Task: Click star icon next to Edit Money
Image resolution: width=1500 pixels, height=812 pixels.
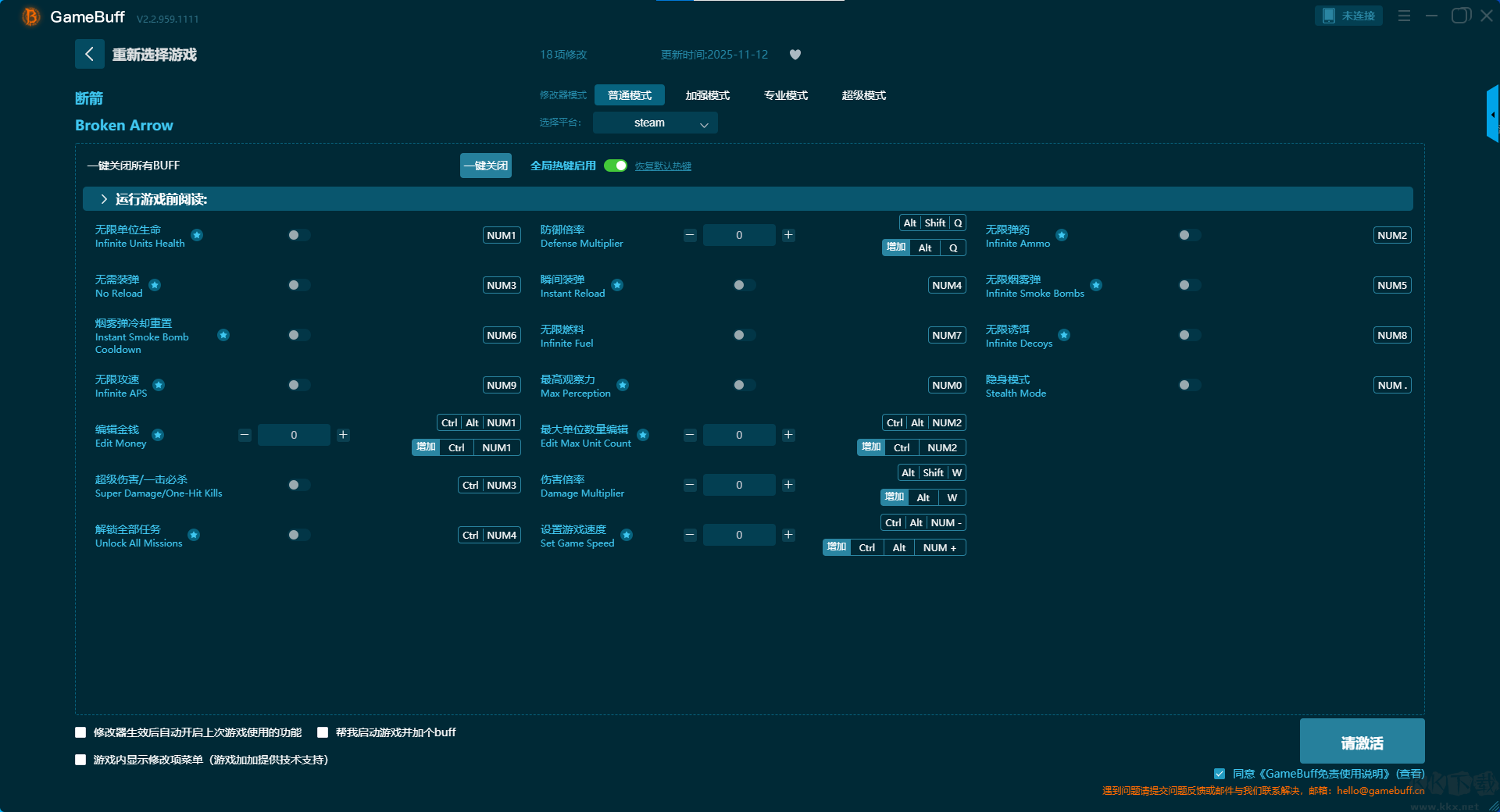Action: pos(158,435)
